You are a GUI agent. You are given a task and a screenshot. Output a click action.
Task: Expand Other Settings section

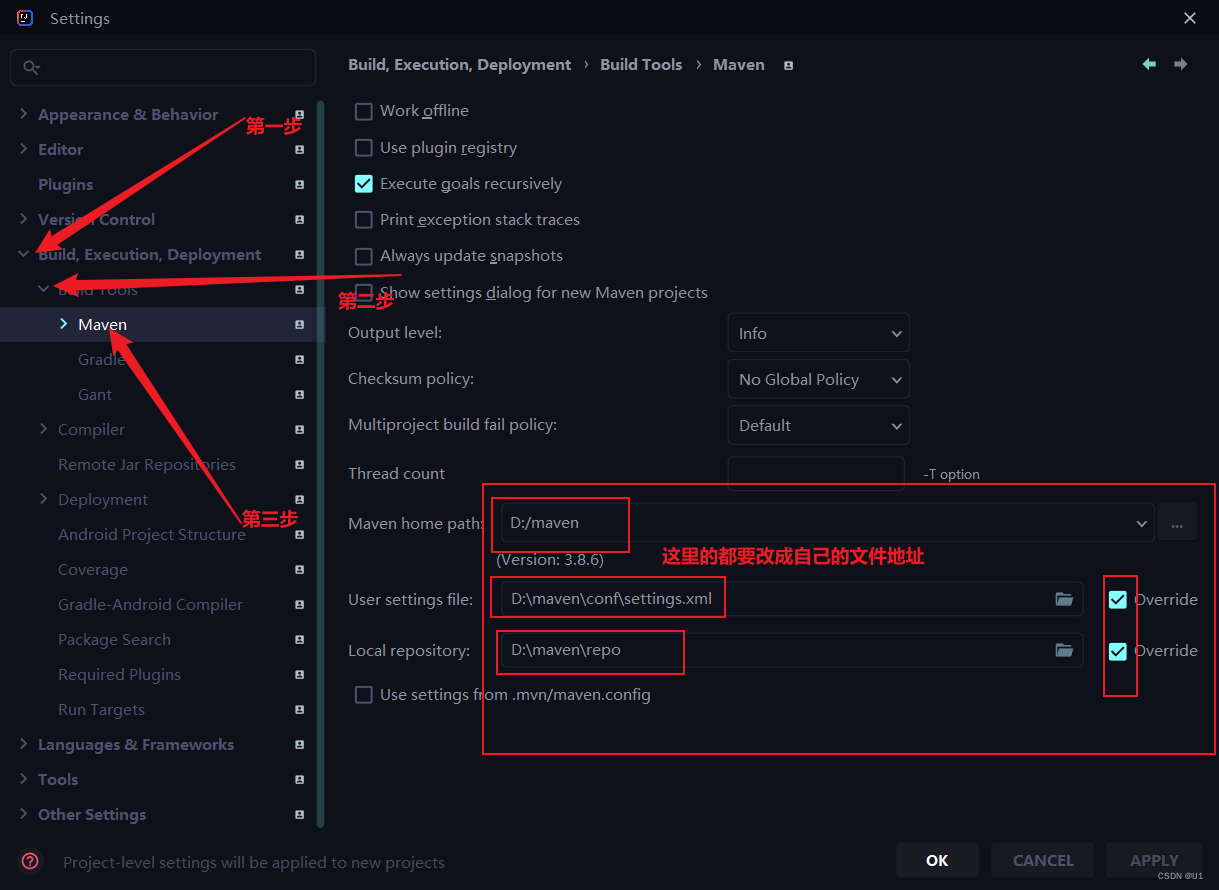24,814
